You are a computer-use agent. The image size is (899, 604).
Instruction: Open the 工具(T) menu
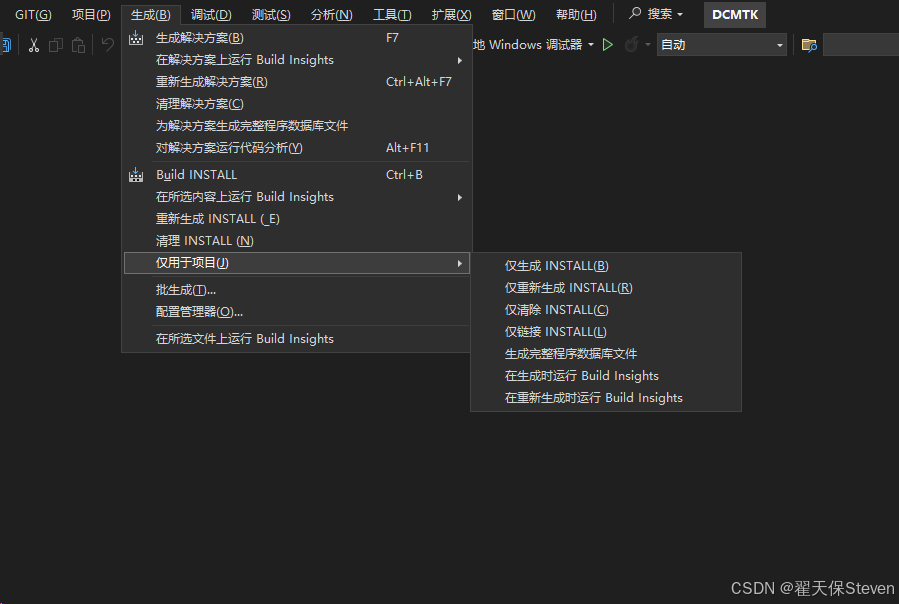392,14
